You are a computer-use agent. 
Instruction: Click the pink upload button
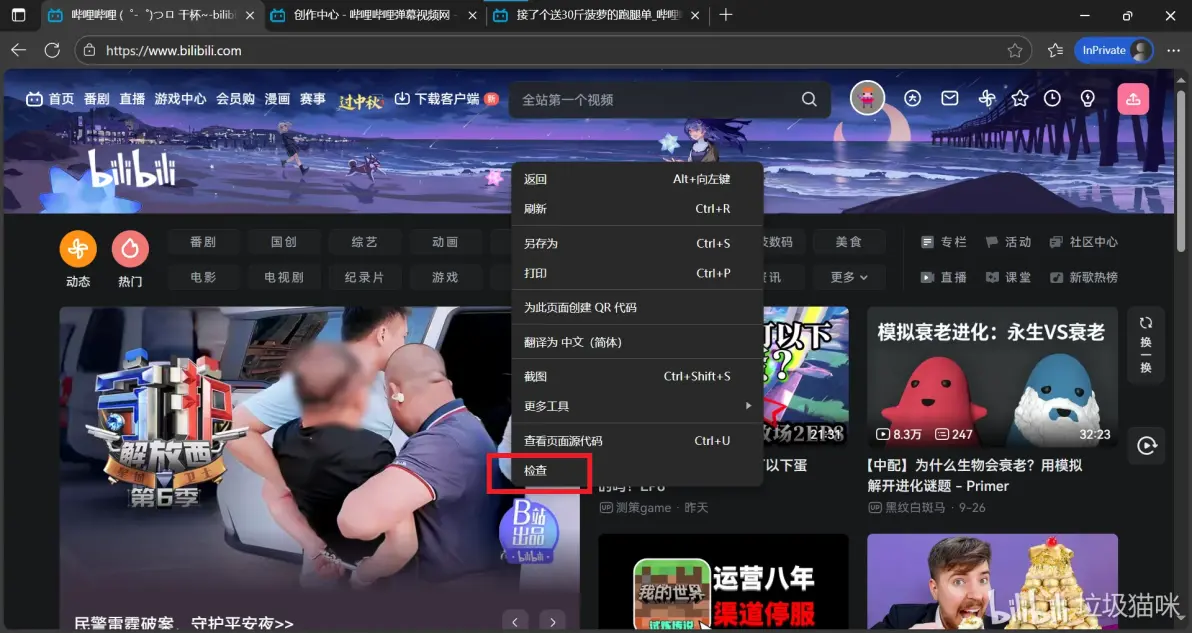point(1133,99)
